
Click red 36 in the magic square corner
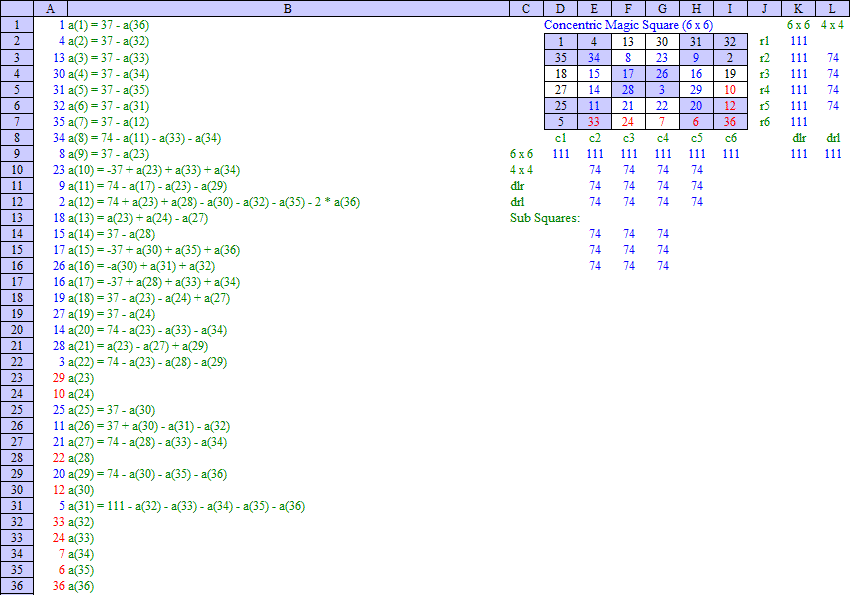[730, 122]
